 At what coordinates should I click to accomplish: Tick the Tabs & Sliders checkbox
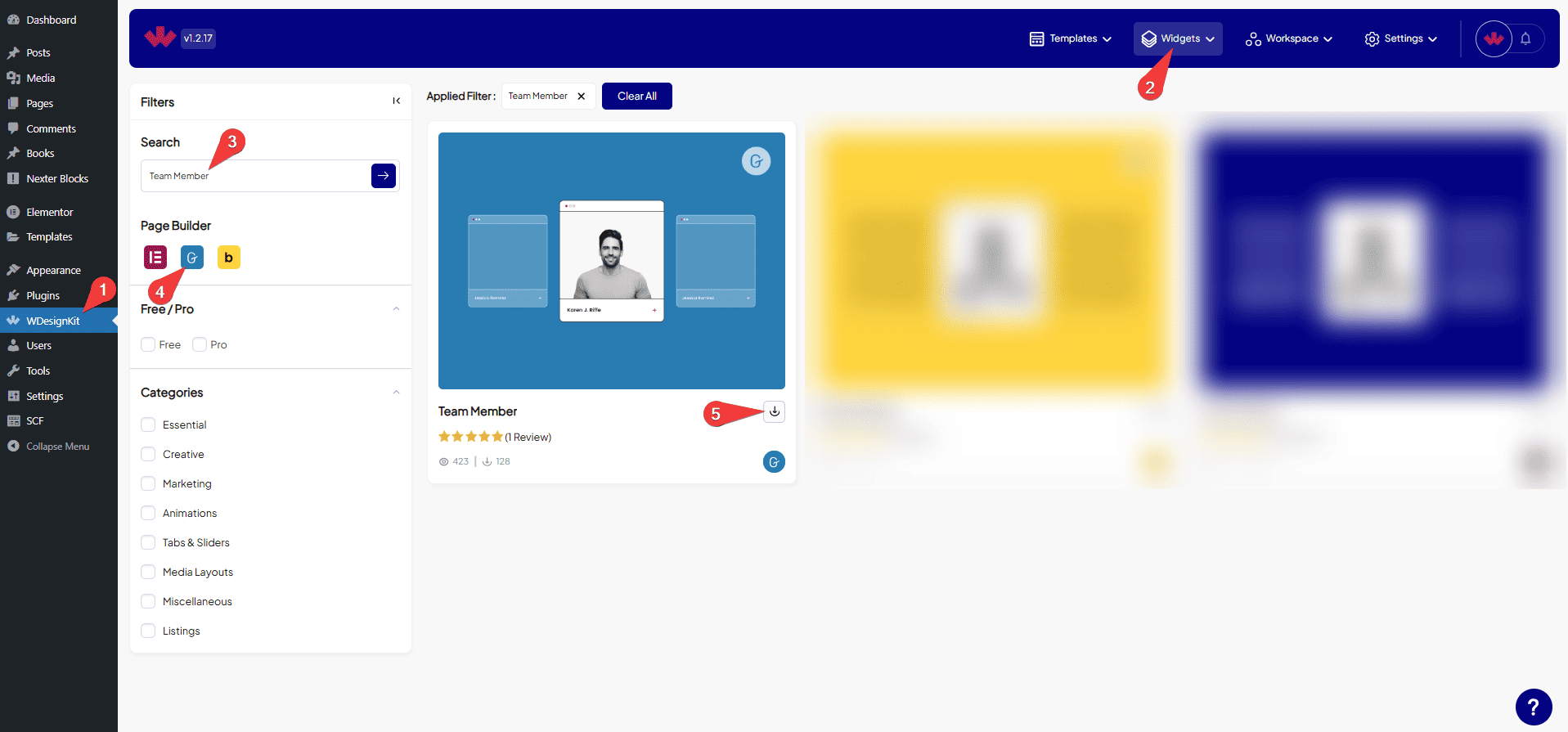148,542
